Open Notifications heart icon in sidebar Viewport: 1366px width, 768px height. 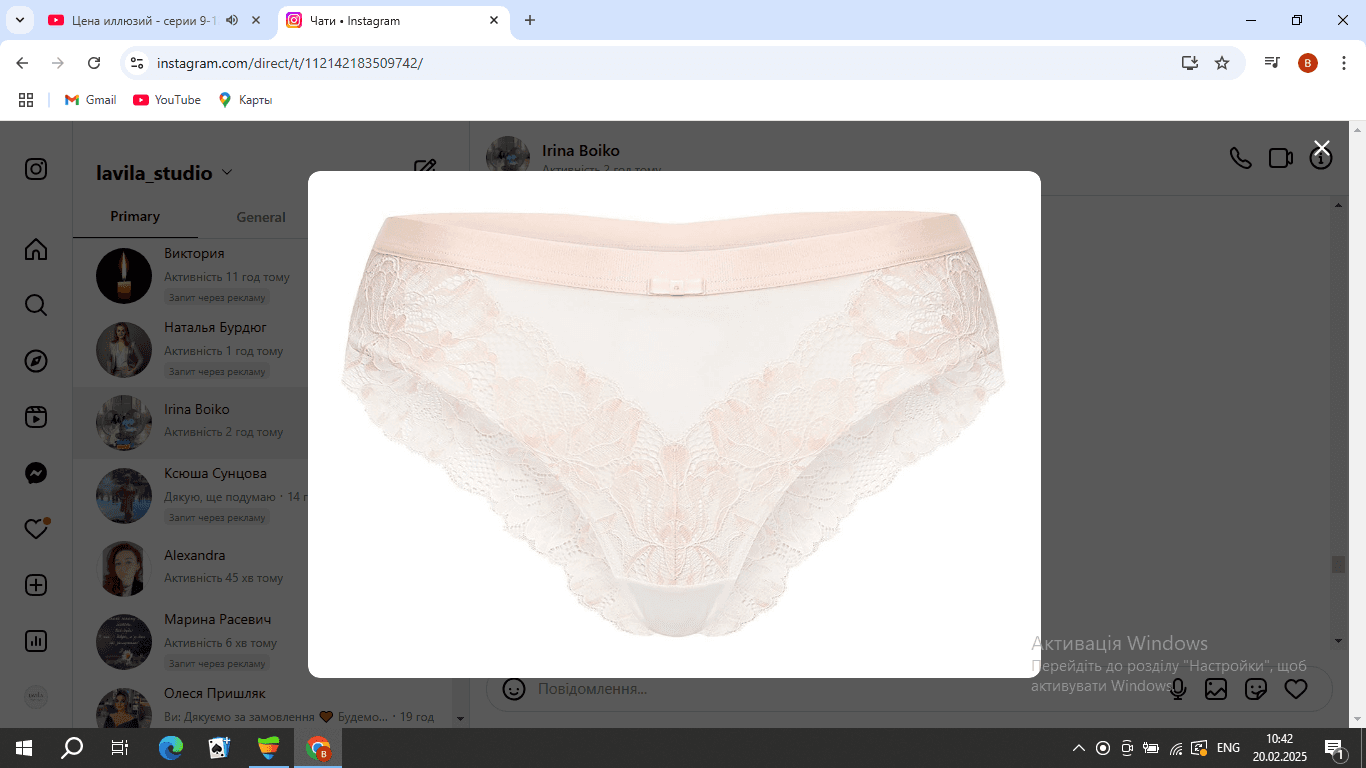[x=36, y=529]
